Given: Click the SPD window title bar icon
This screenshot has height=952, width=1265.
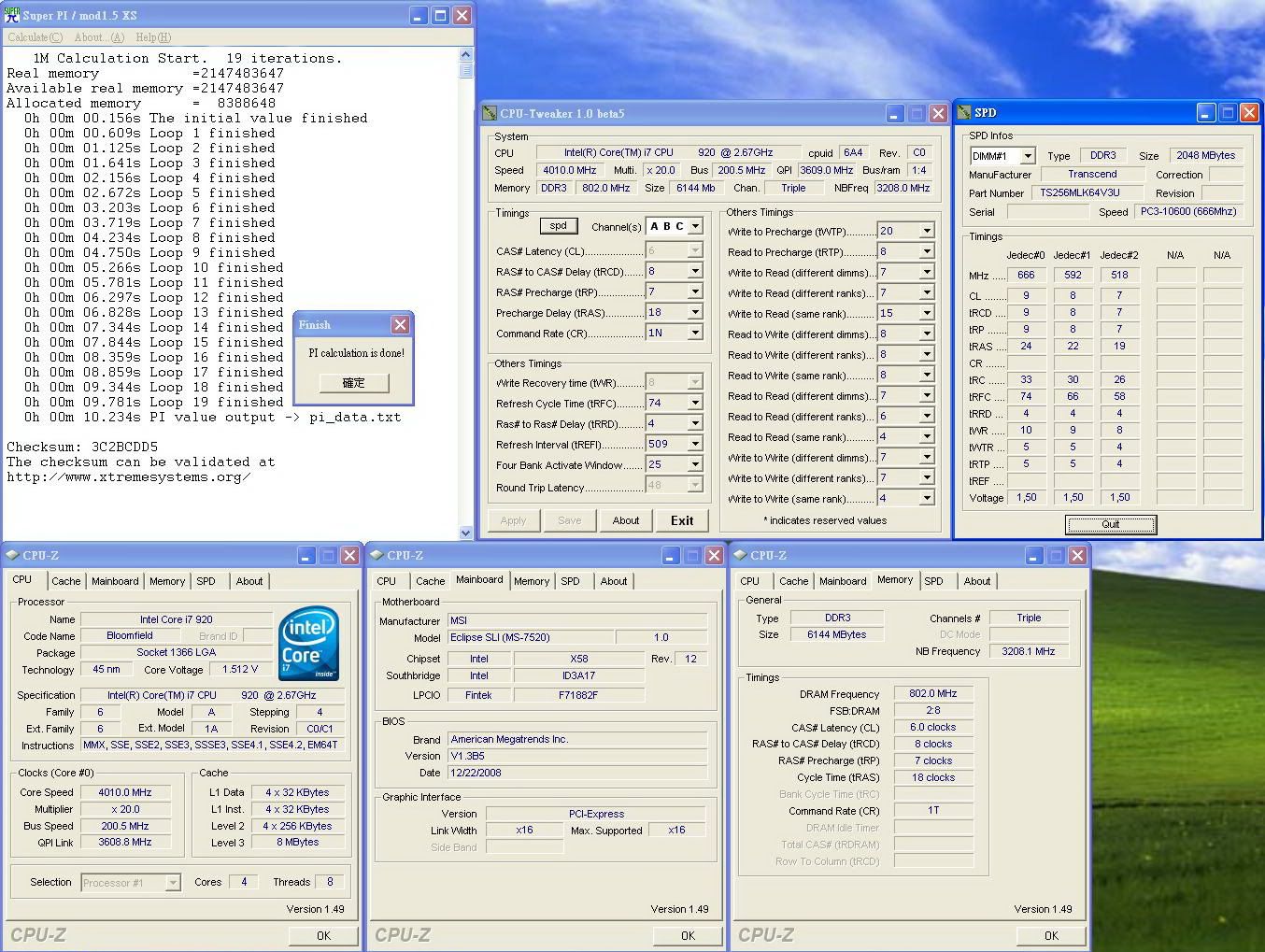Looking at the screenshot, I should click(x=963, y=112).
